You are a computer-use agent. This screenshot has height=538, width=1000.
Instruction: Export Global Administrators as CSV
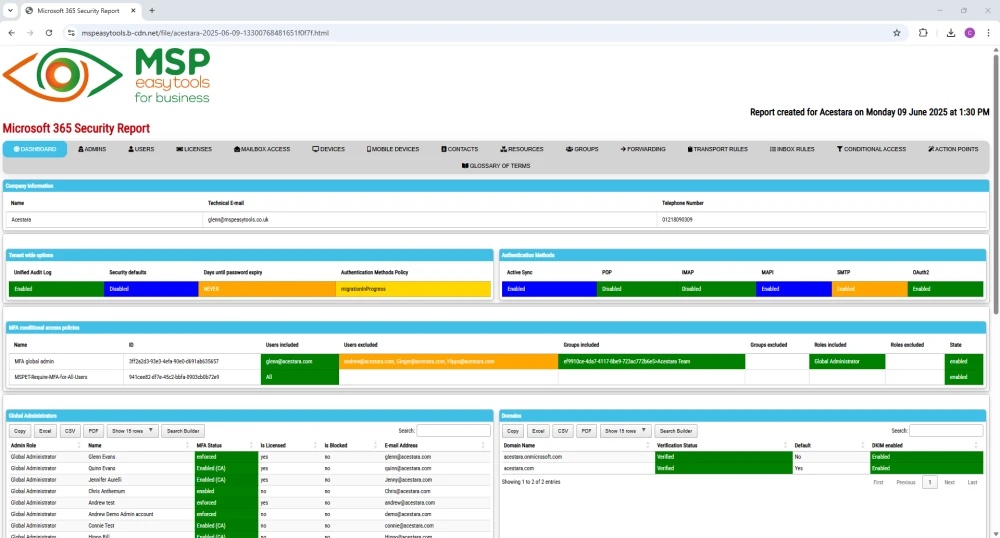coord(70,431)
